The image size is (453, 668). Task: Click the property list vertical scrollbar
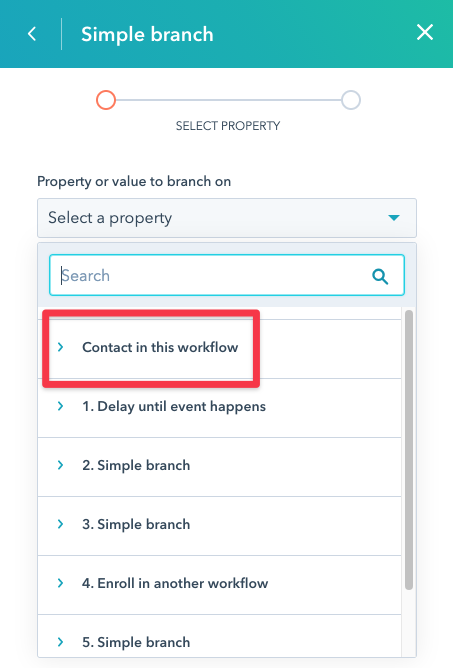click(x=409, y=450)
